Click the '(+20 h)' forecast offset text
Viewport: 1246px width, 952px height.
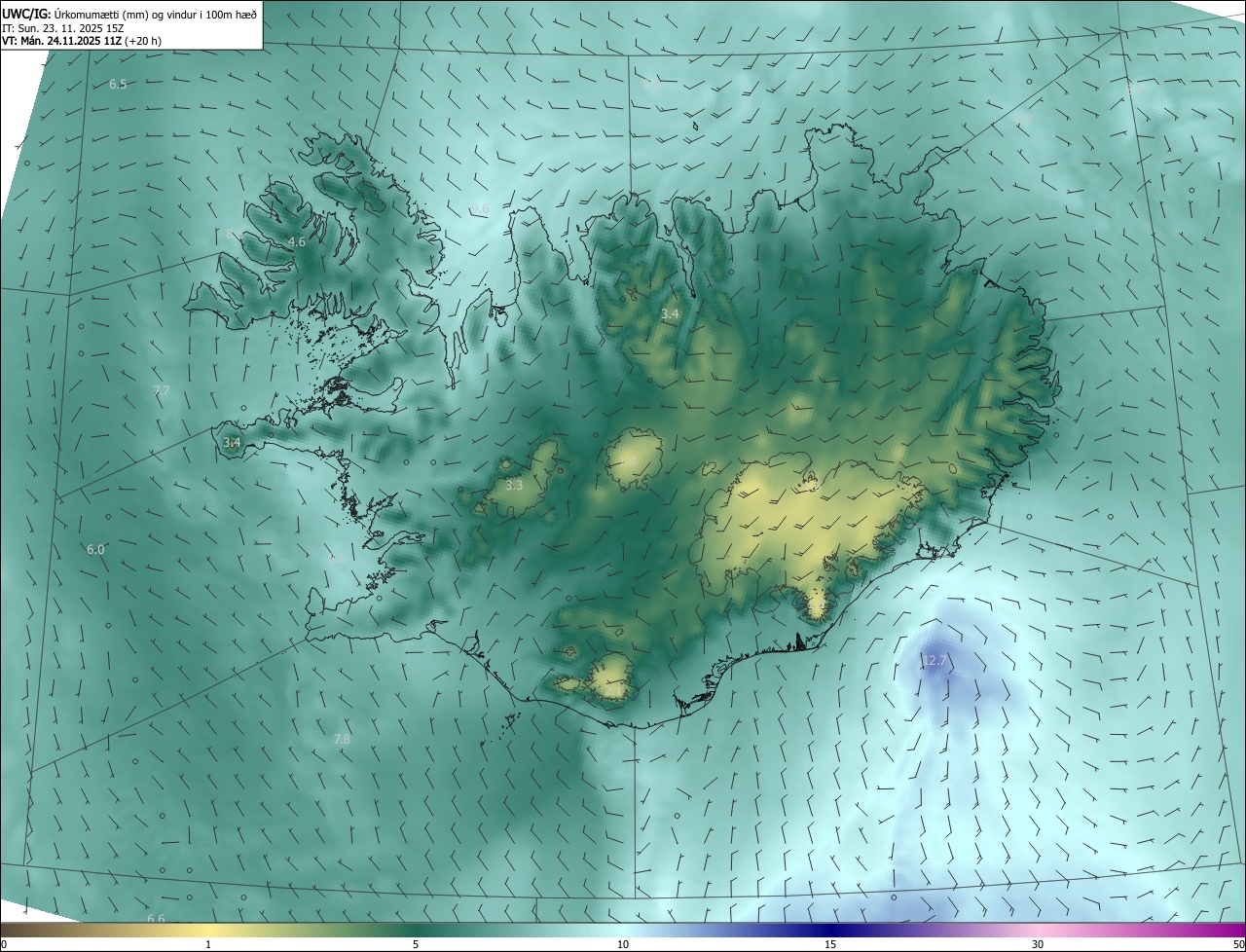click(x=143, y=41)
